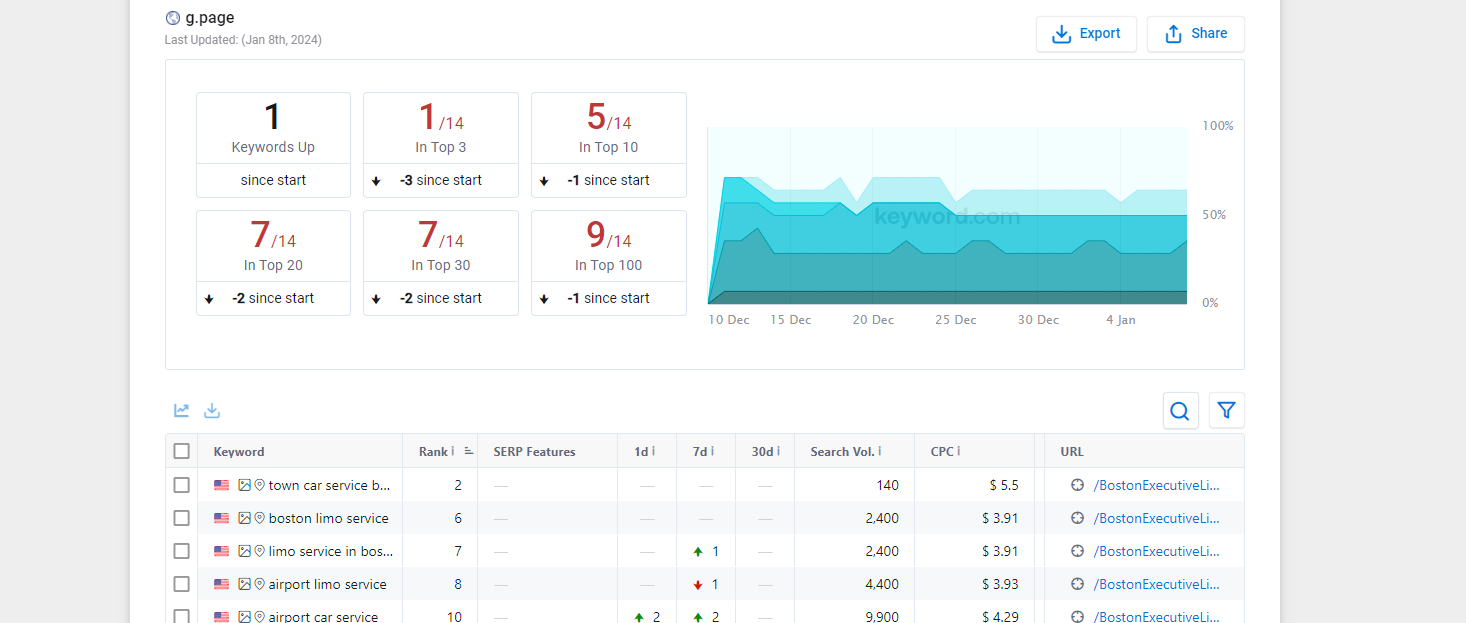Check the box for boston limo service

click(181, 518)
